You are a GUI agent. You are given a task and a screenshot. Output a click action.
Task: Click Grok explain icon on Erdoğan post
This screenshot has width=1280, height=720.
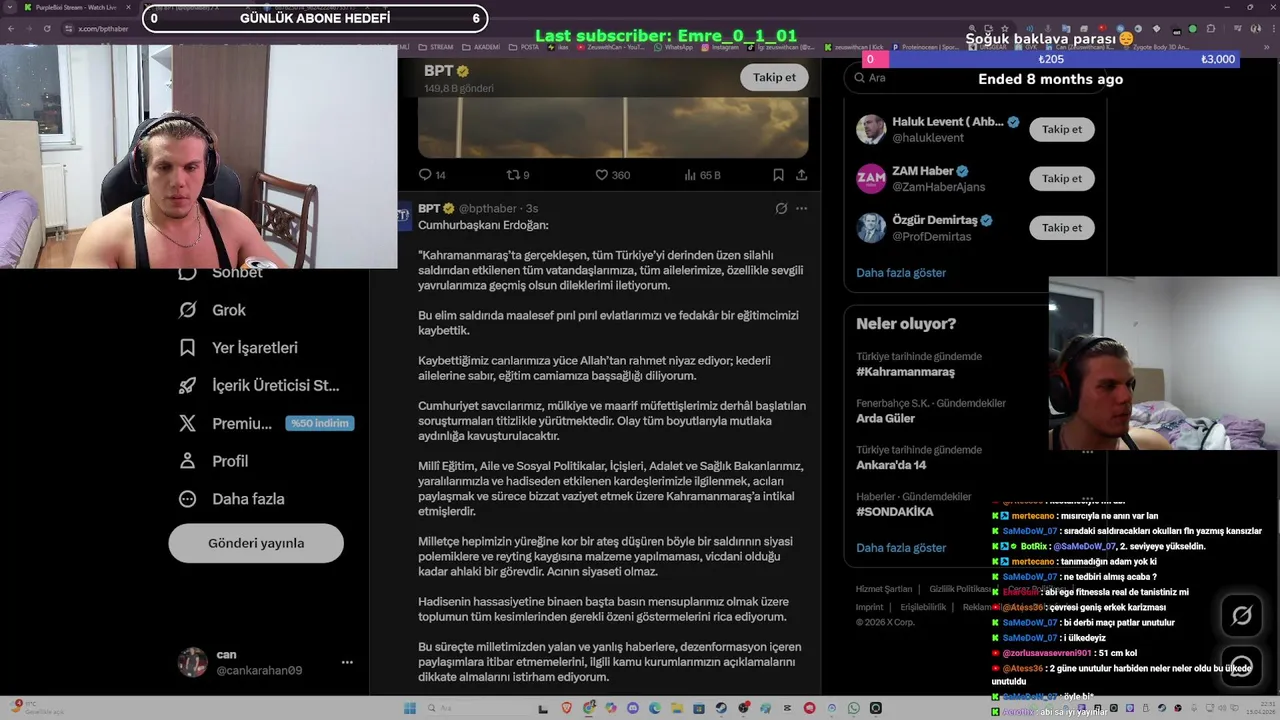(781, 208)
